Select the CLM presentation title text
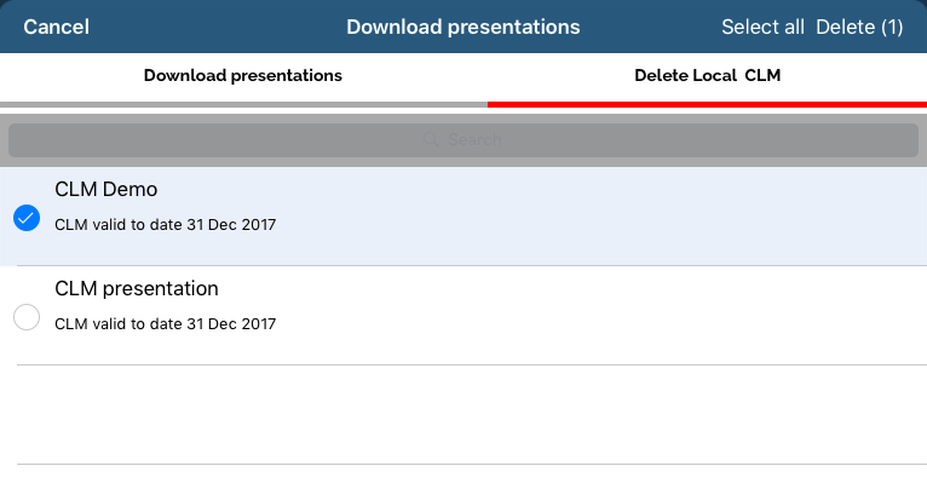 [136, 289]
